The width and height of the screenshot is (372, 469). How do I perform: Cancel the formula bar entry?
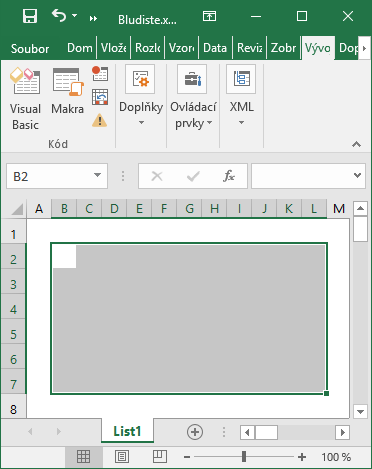click(x=157, y=176)
